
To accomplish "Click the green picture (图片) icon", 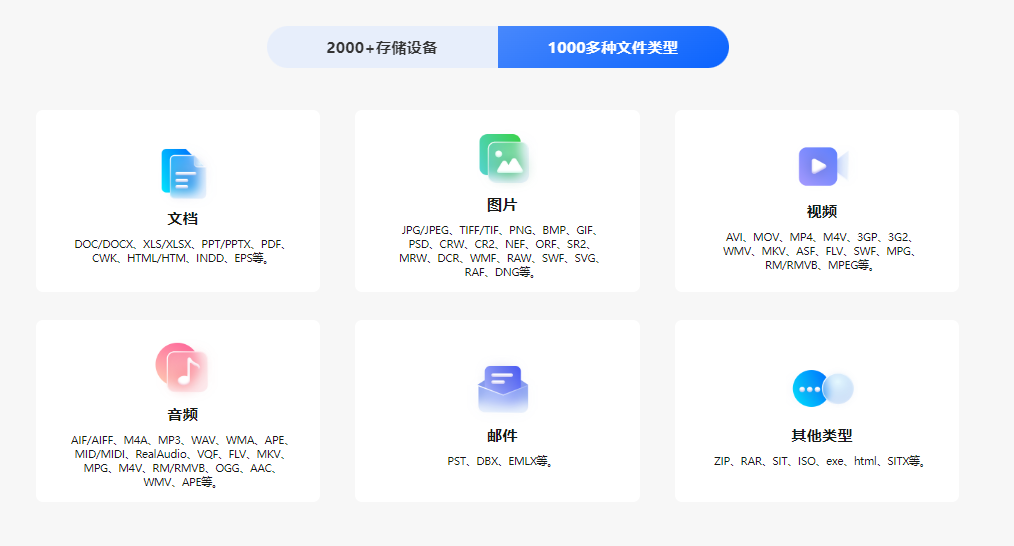I will pos(504,158).
